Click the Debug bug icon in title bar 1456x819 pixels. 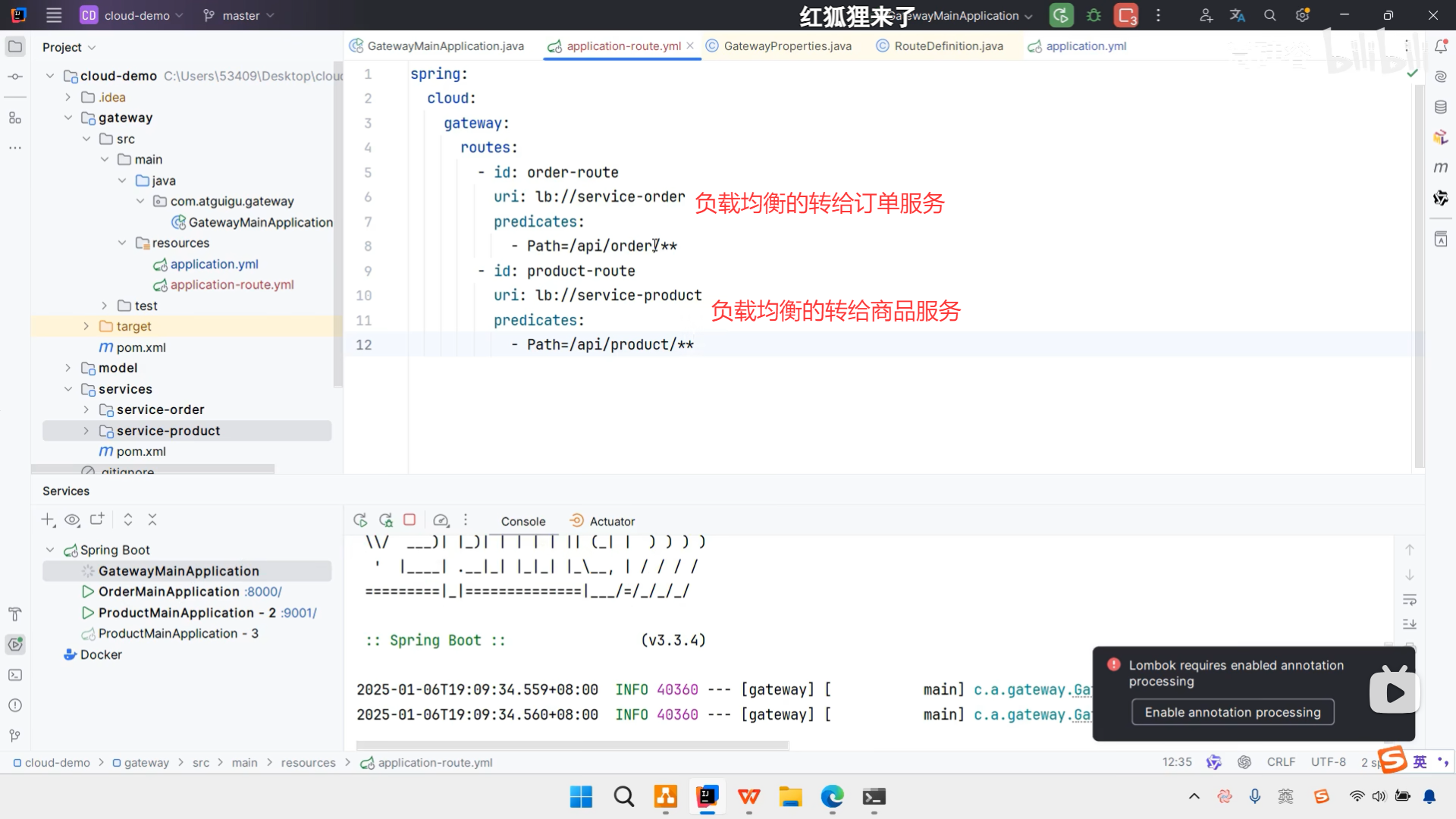1094,15
